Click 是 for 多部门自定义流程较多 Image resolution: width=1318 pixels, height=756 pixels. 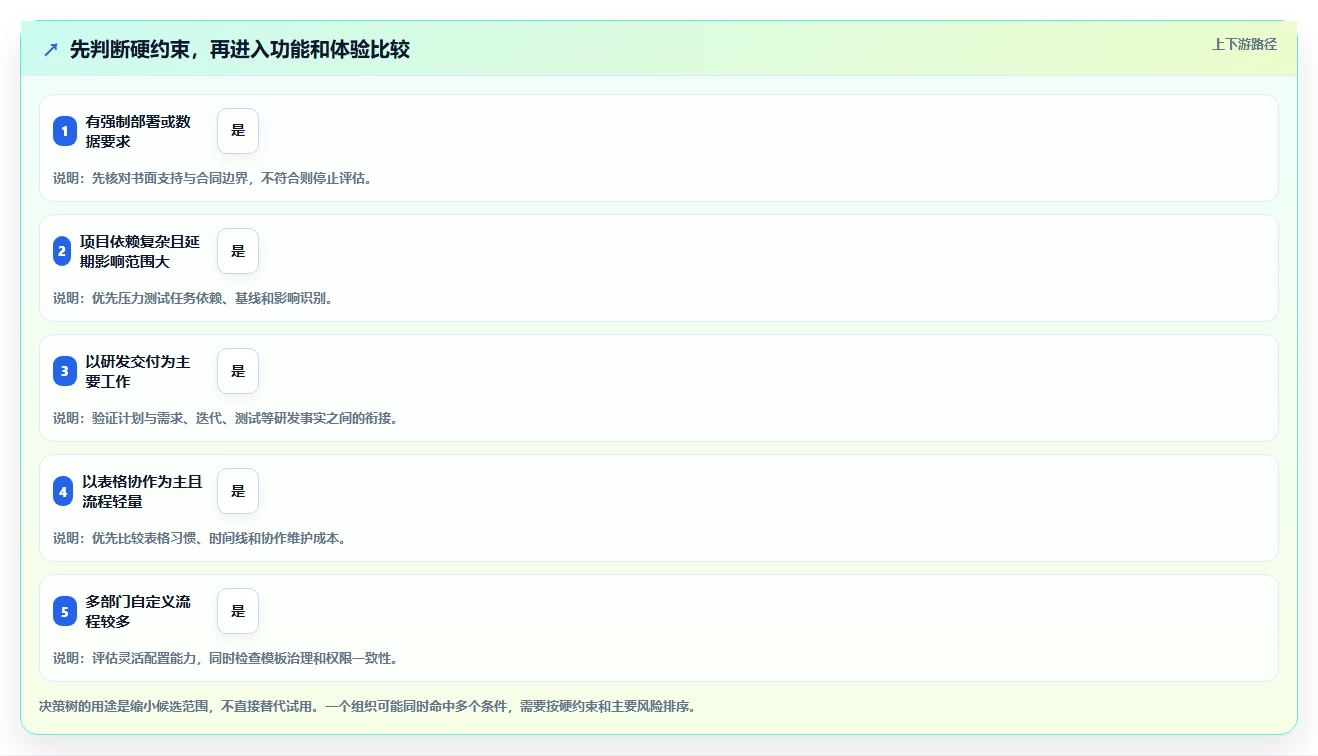coord(238,611)
